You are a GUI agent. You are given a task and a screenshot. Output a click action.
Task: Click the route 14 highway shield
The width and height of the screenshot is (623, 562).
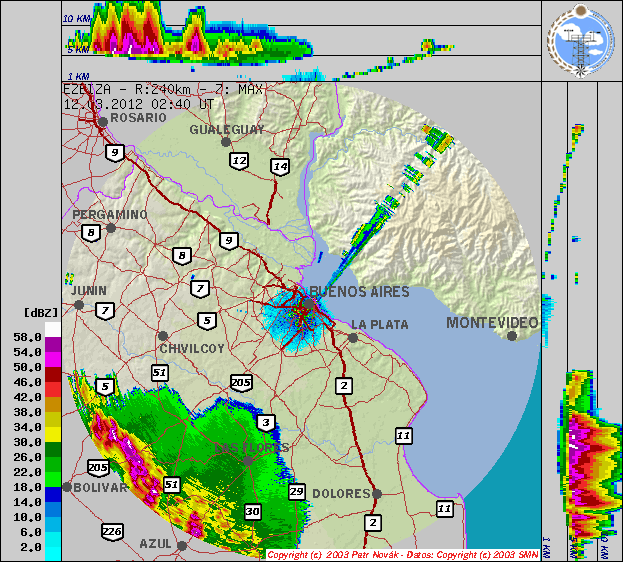[280, 167]
